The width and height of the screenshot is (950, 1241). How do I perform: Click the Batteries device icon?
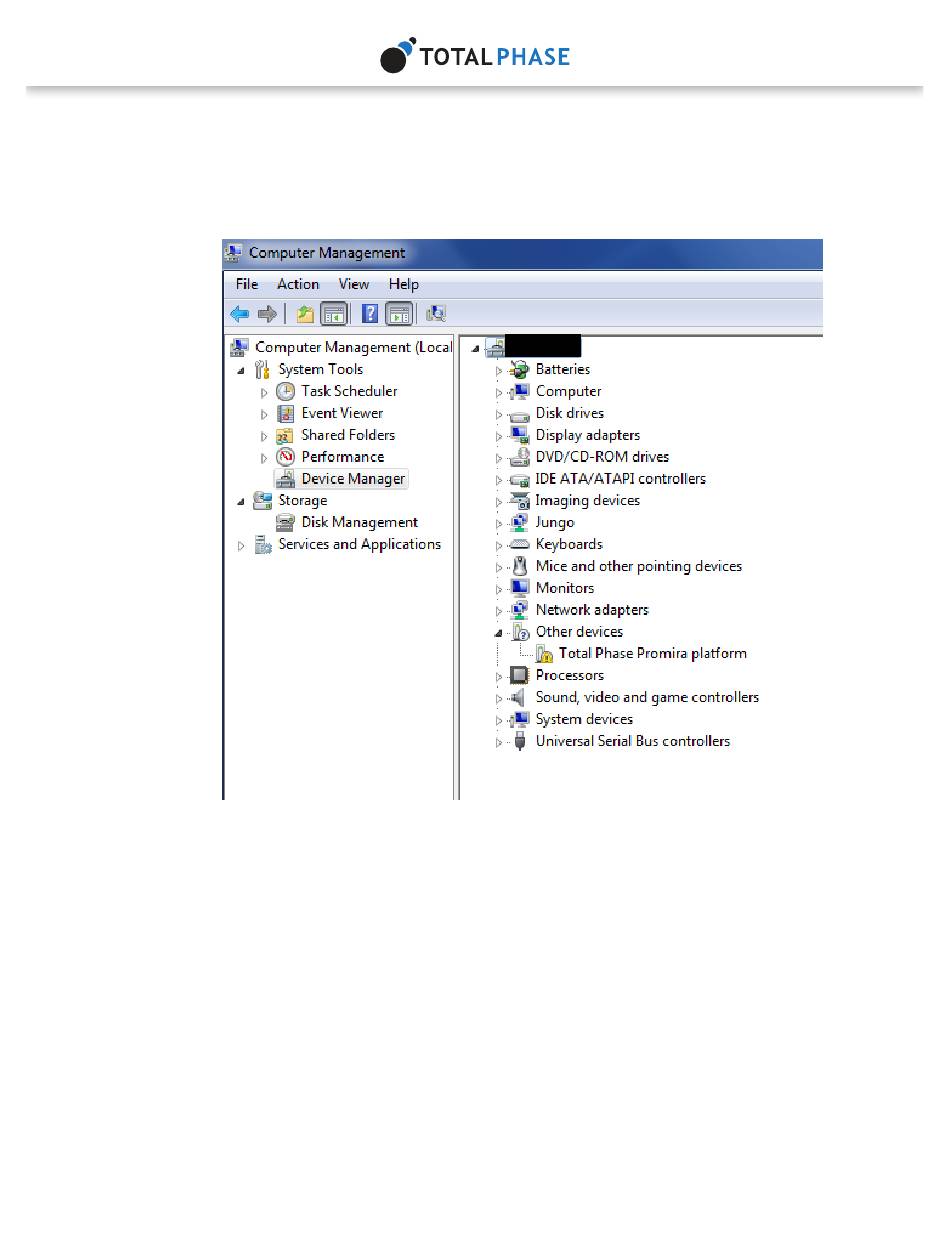tap(519, 369)
